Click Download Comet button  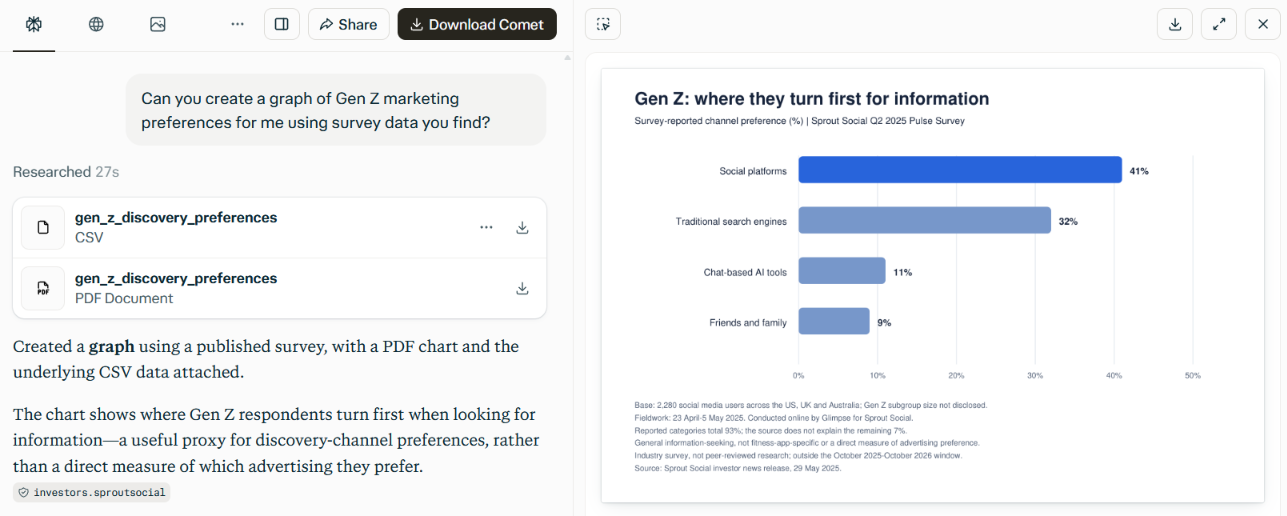[x=477, y=24]
